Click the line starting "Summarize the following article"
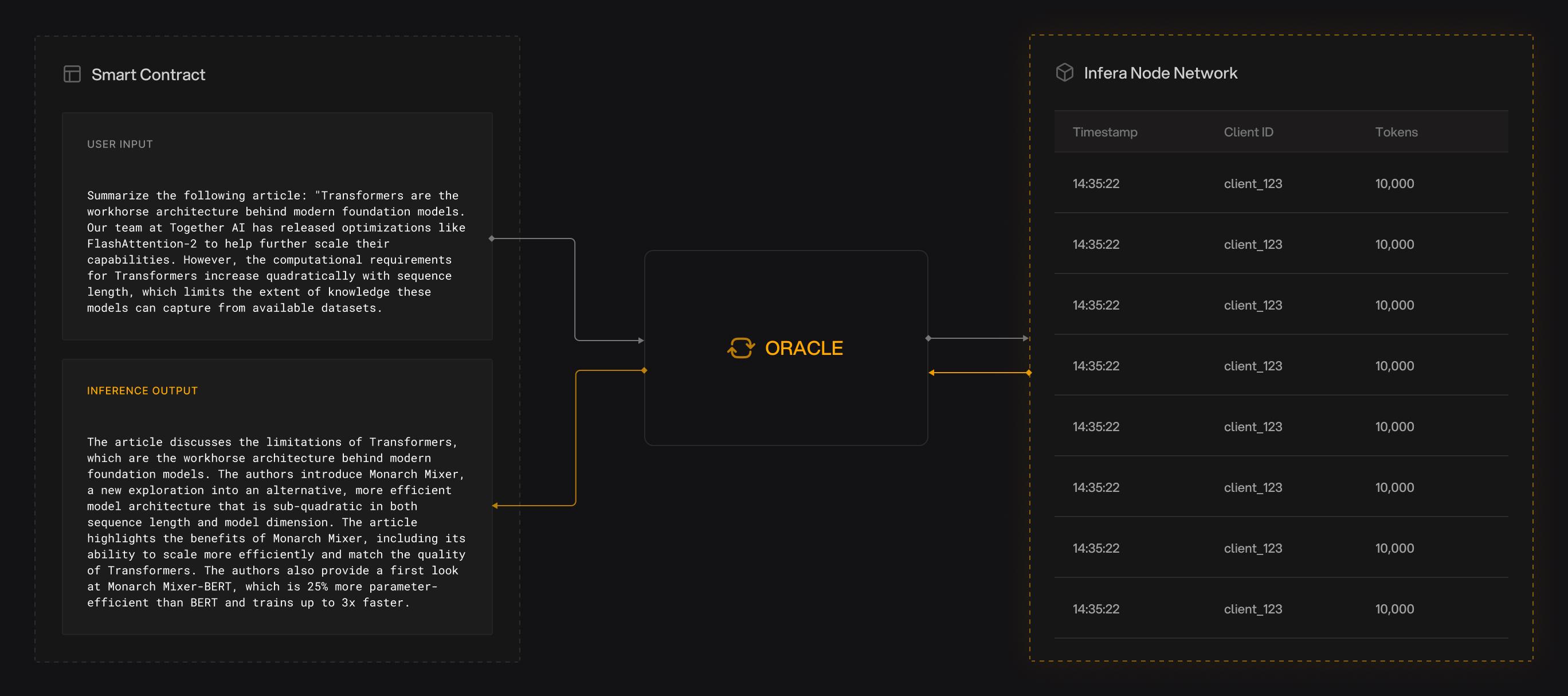This screenshot has height=696, width=1568. (x=273, y=195)
